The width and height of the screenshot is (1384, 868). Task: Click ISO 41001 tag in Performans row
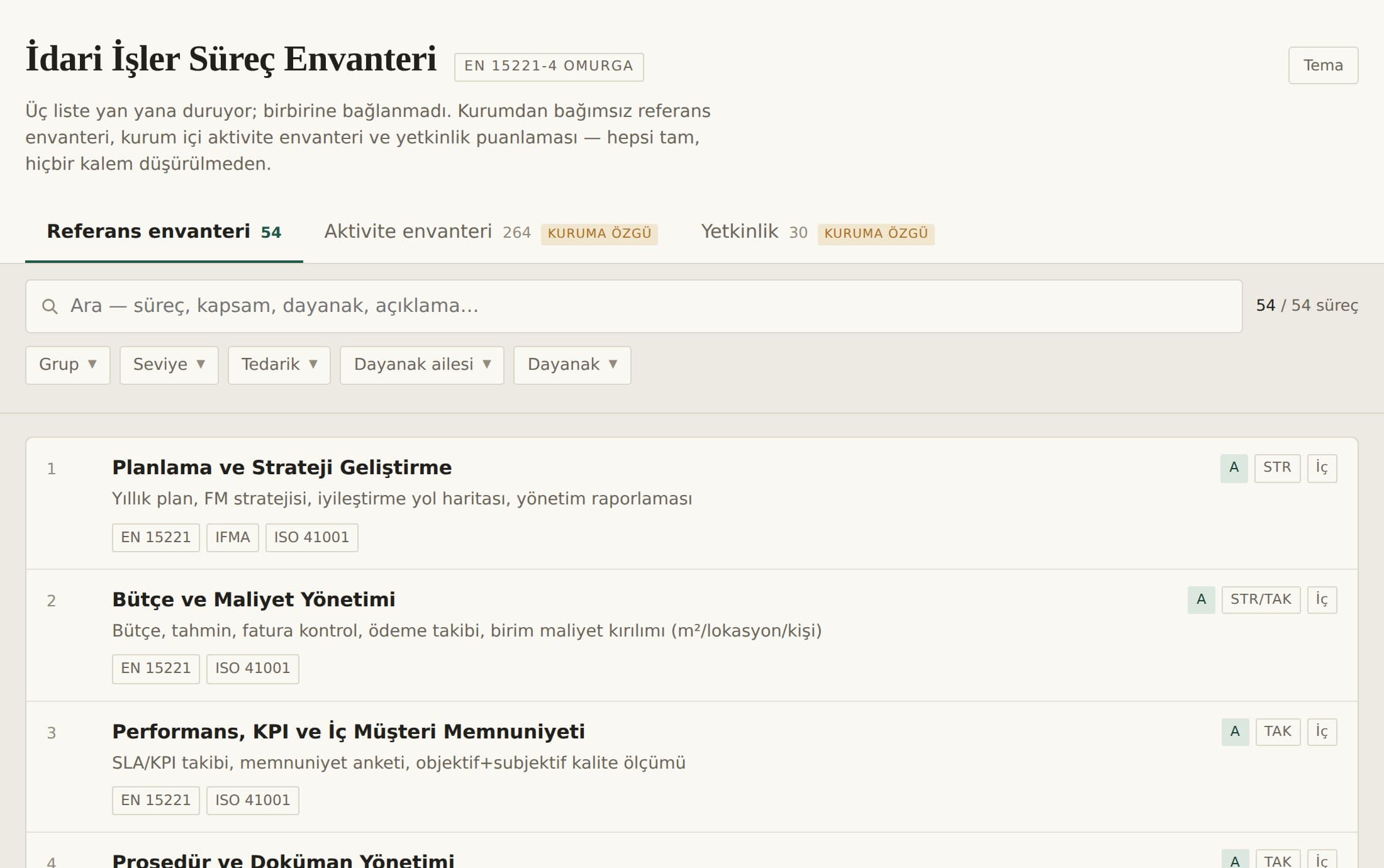(x=253, y=800)
